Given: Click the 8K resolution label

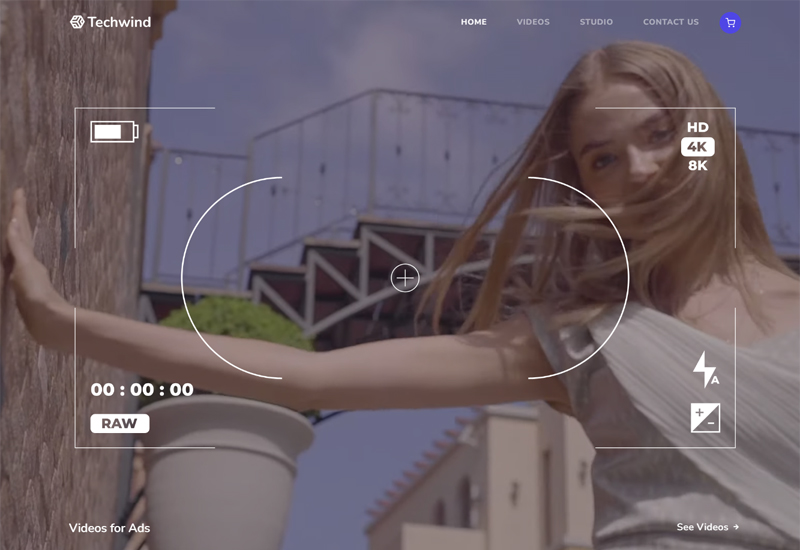Looking at the screenshot, I should tap(697, 165).
